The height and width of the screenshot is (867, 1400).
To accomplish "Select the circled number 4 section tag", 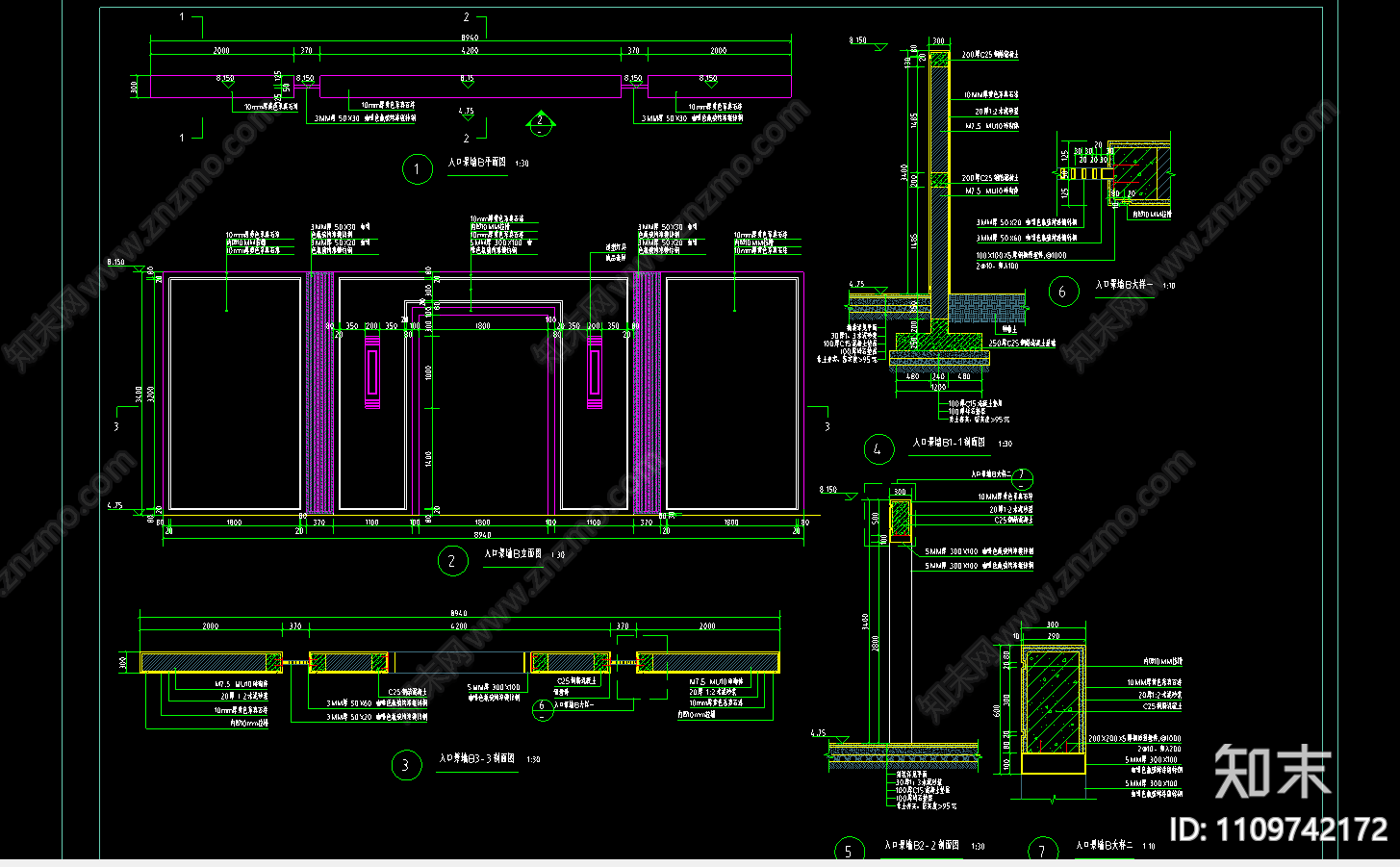I will [x=878, y=448].
